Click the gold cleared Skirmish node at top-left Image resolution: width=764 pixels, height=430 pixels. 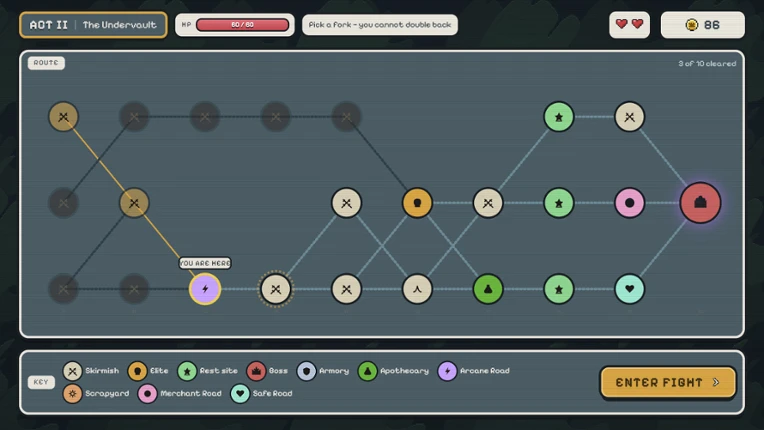click(63, 116)
